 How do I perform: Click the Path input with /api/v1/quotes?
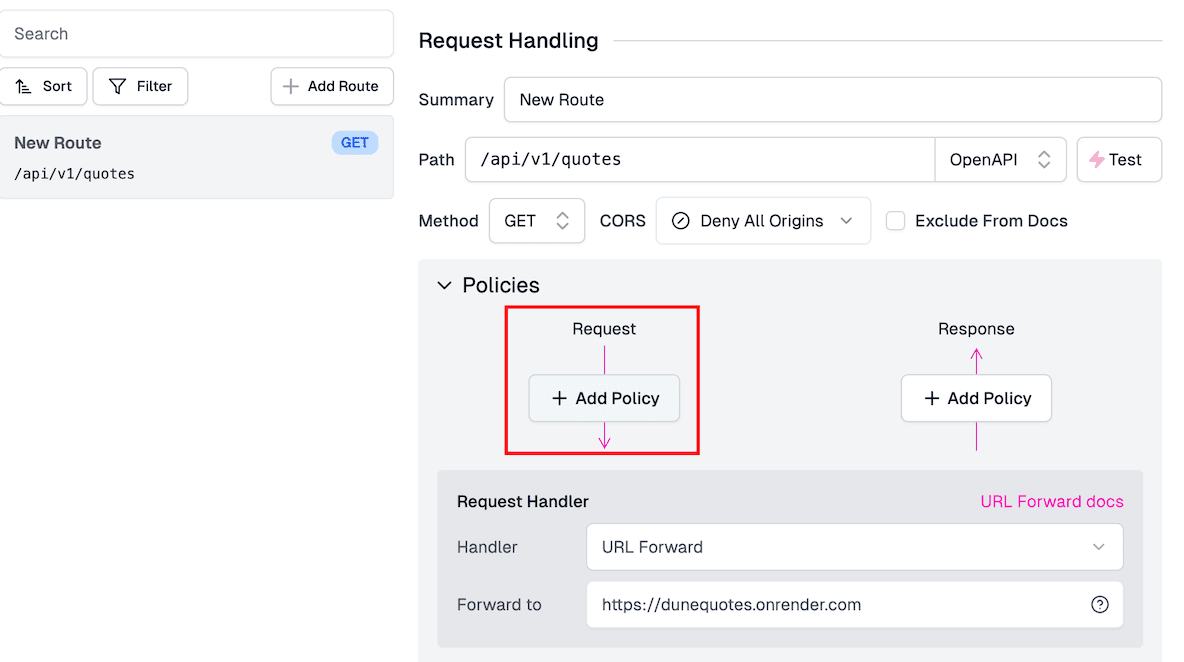pyautogui.click(x=699, y=160)
